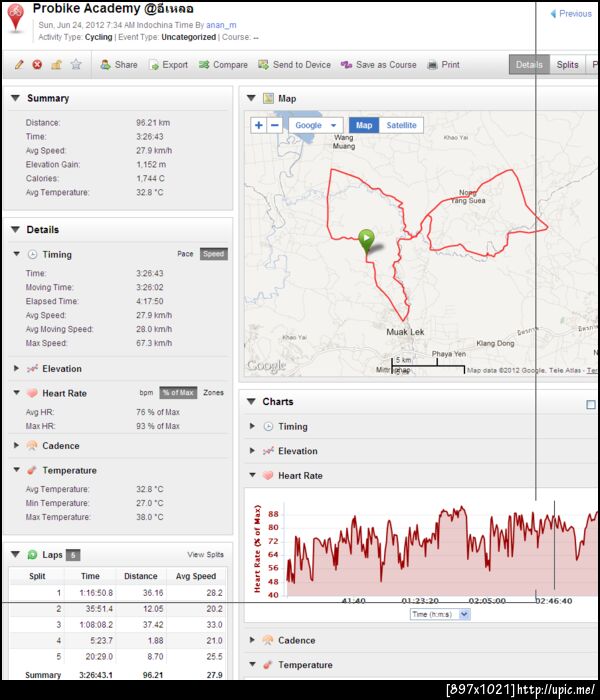Expand the Elevation details section

coord(17,368)
